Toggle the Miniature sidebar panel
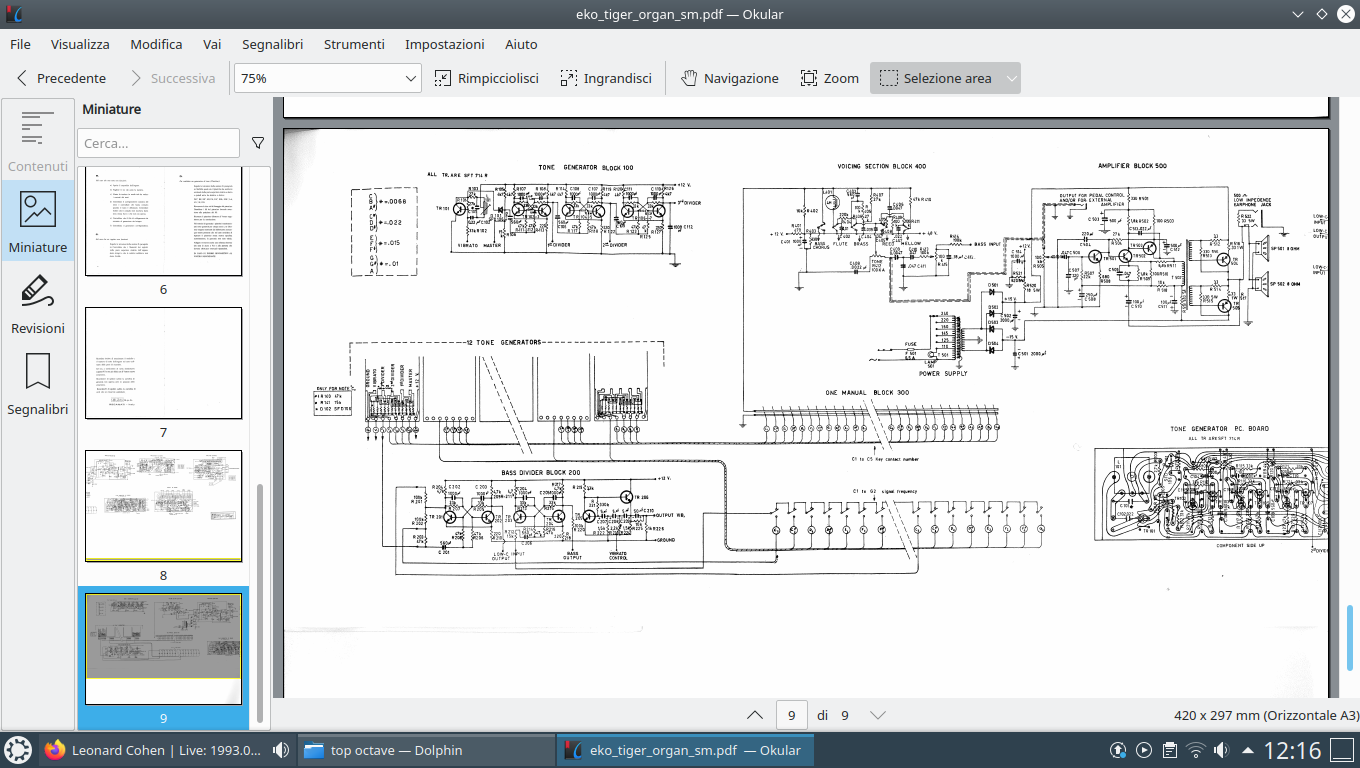This screenshot has width=1360, height=768. 38,222
